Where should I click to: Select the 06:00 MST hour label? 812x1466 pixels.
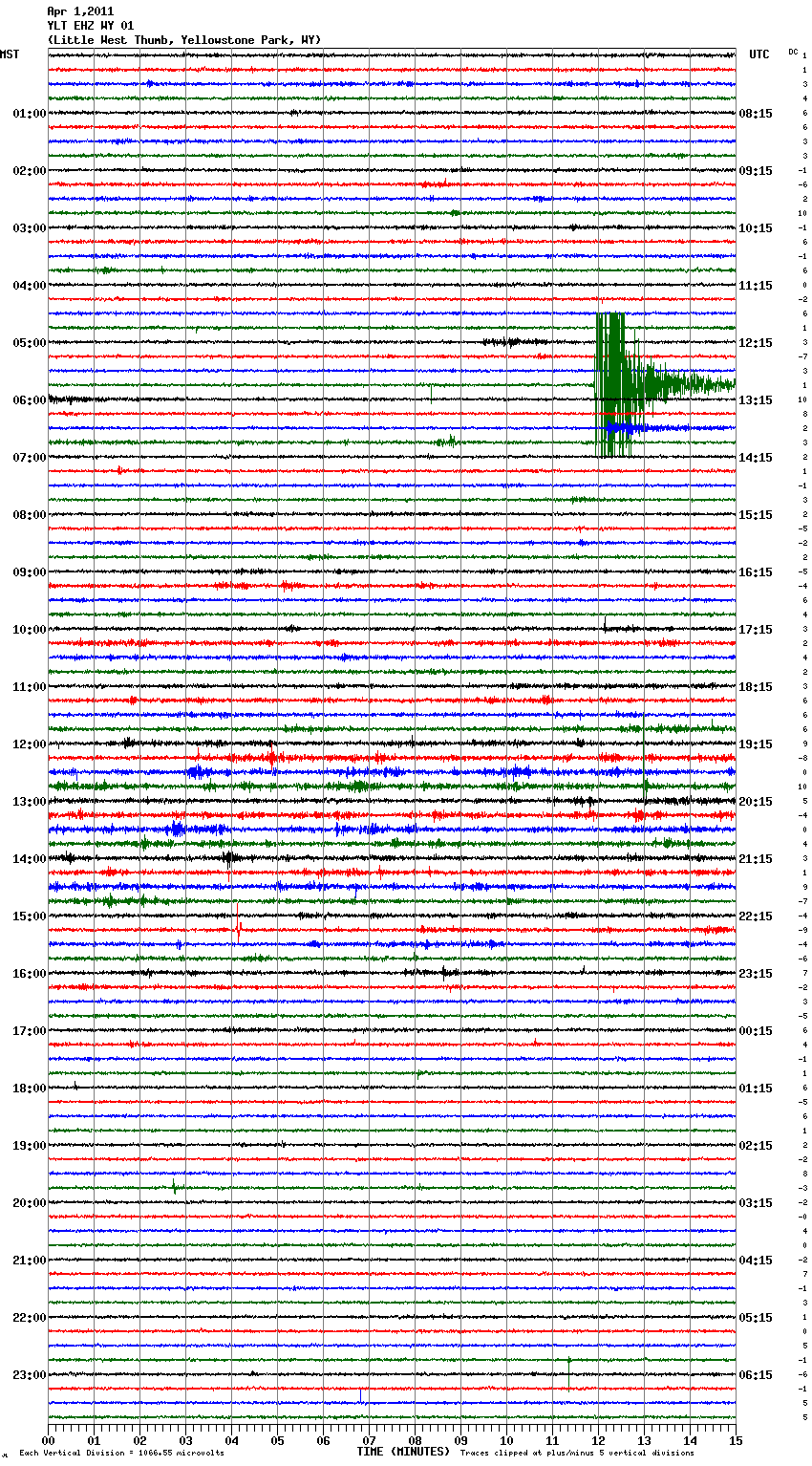pos(29,400)
